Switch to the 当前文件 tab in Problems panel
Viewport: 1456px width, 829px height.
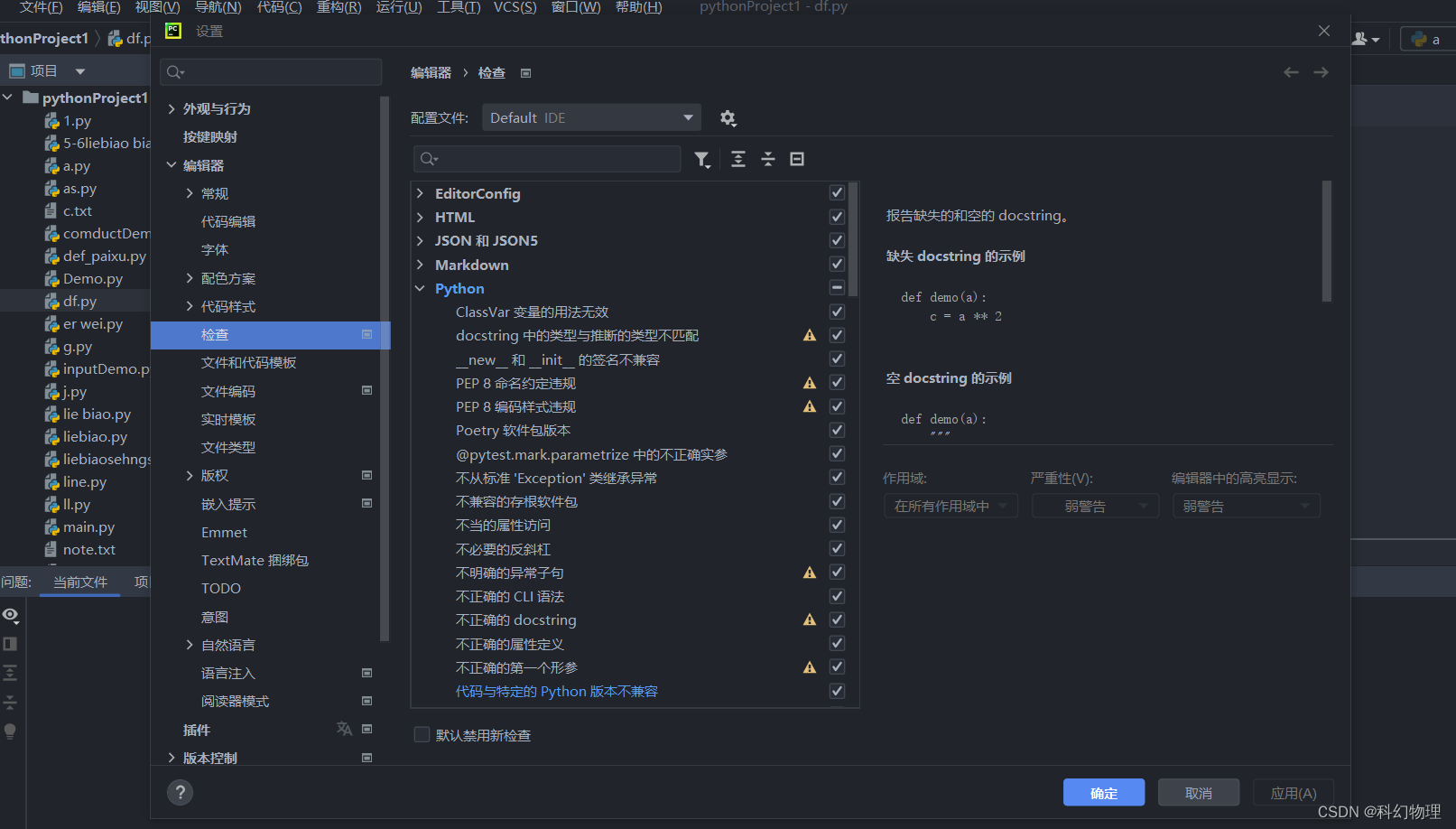pos(79,582)
